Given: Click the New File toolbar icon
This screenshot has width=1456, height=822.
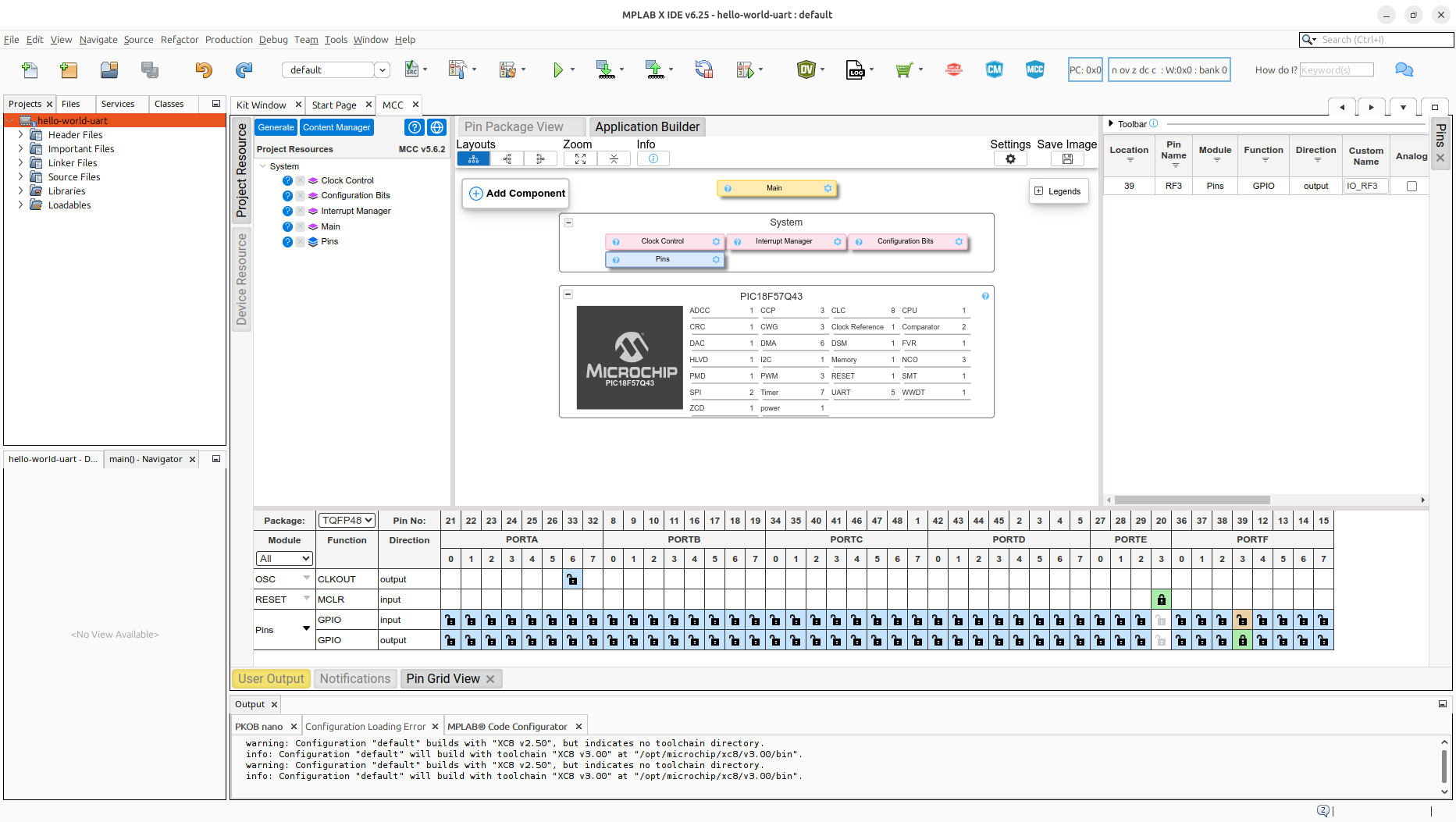Looking at the screenshot, I should click(30, 70).
